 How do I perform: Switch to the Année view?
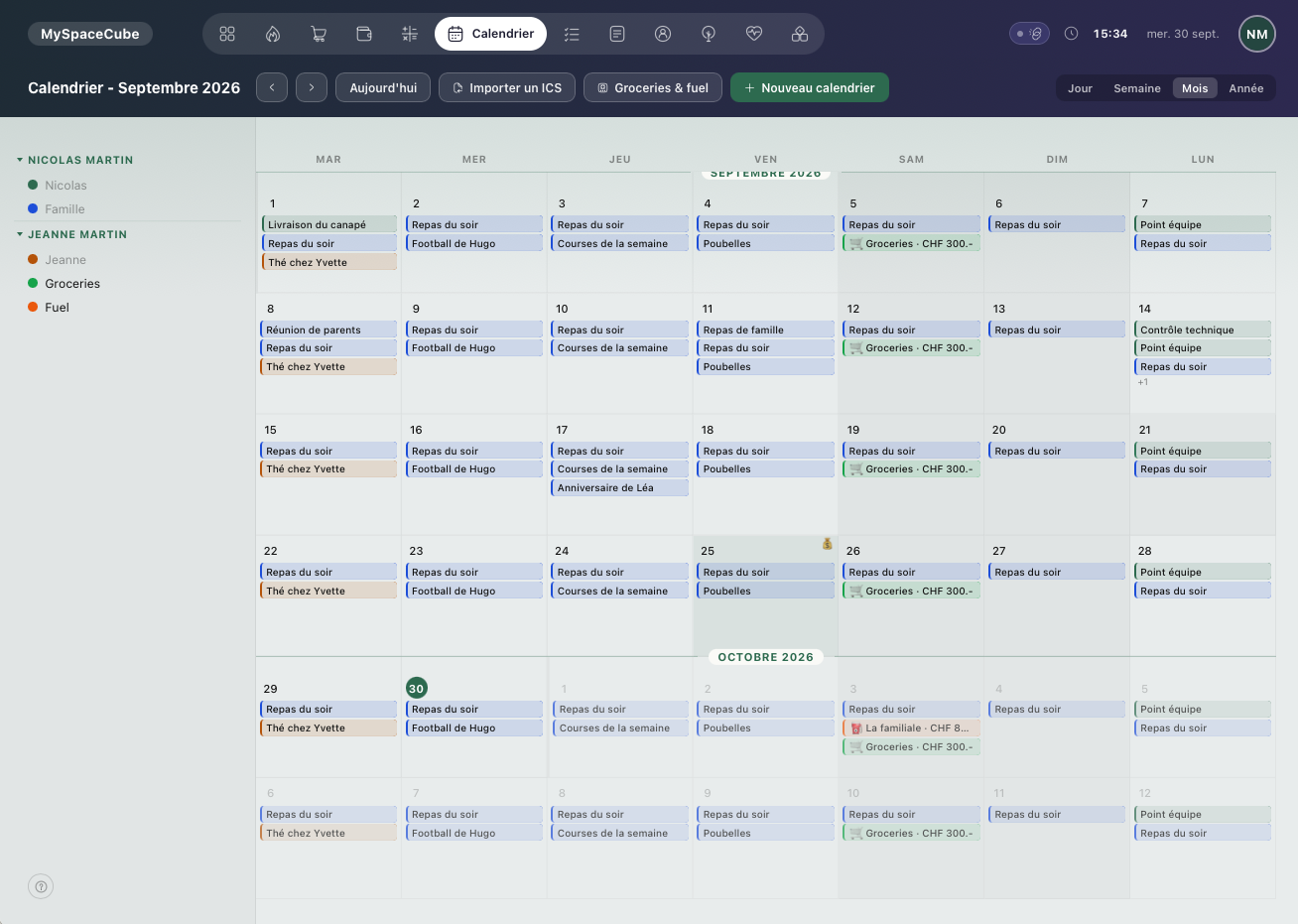[x=1246, y=88]
